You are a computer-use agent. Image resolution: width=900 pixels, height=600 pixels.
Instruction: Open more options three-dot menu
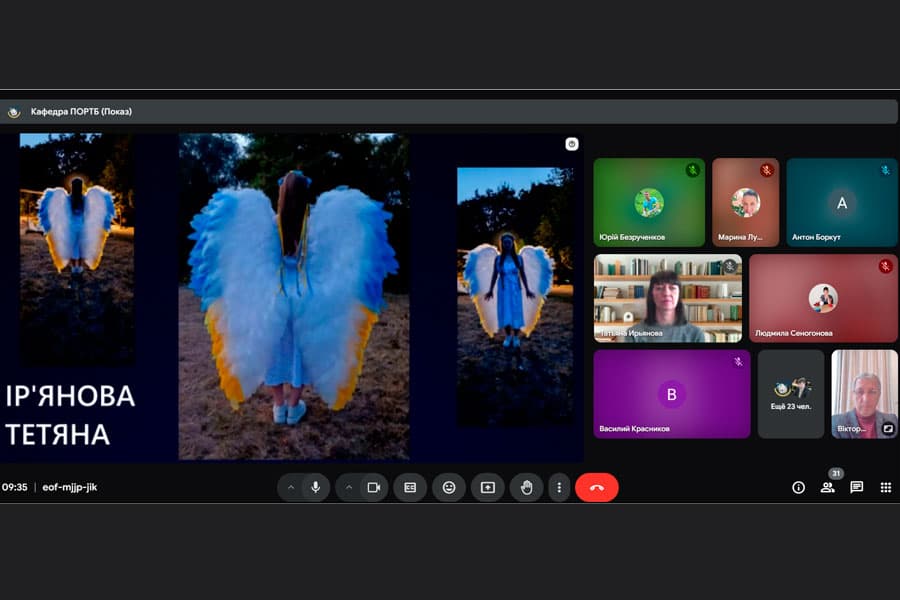pyautogui.click(x=559, y=487)
